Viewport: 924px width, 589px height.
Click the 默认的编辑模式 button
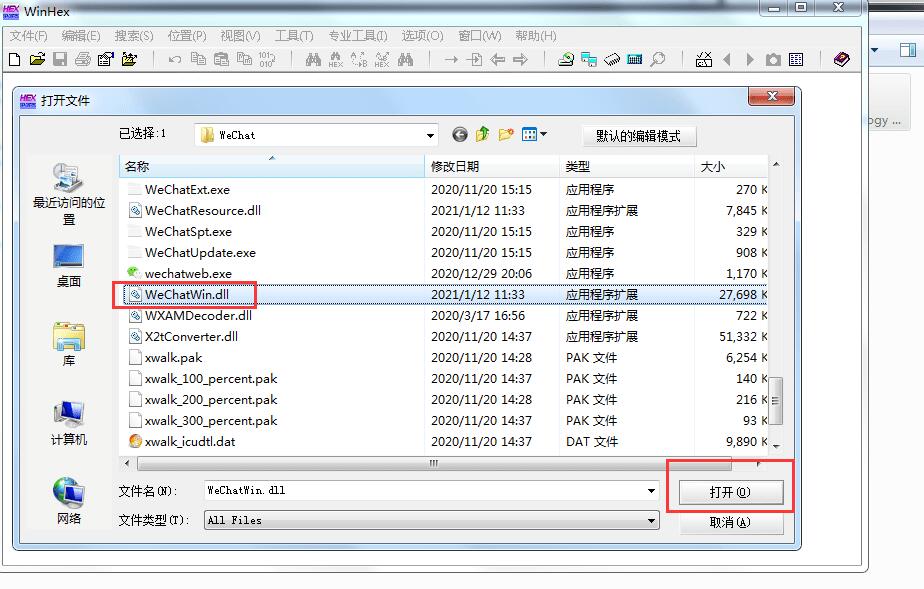coord(638,136)
